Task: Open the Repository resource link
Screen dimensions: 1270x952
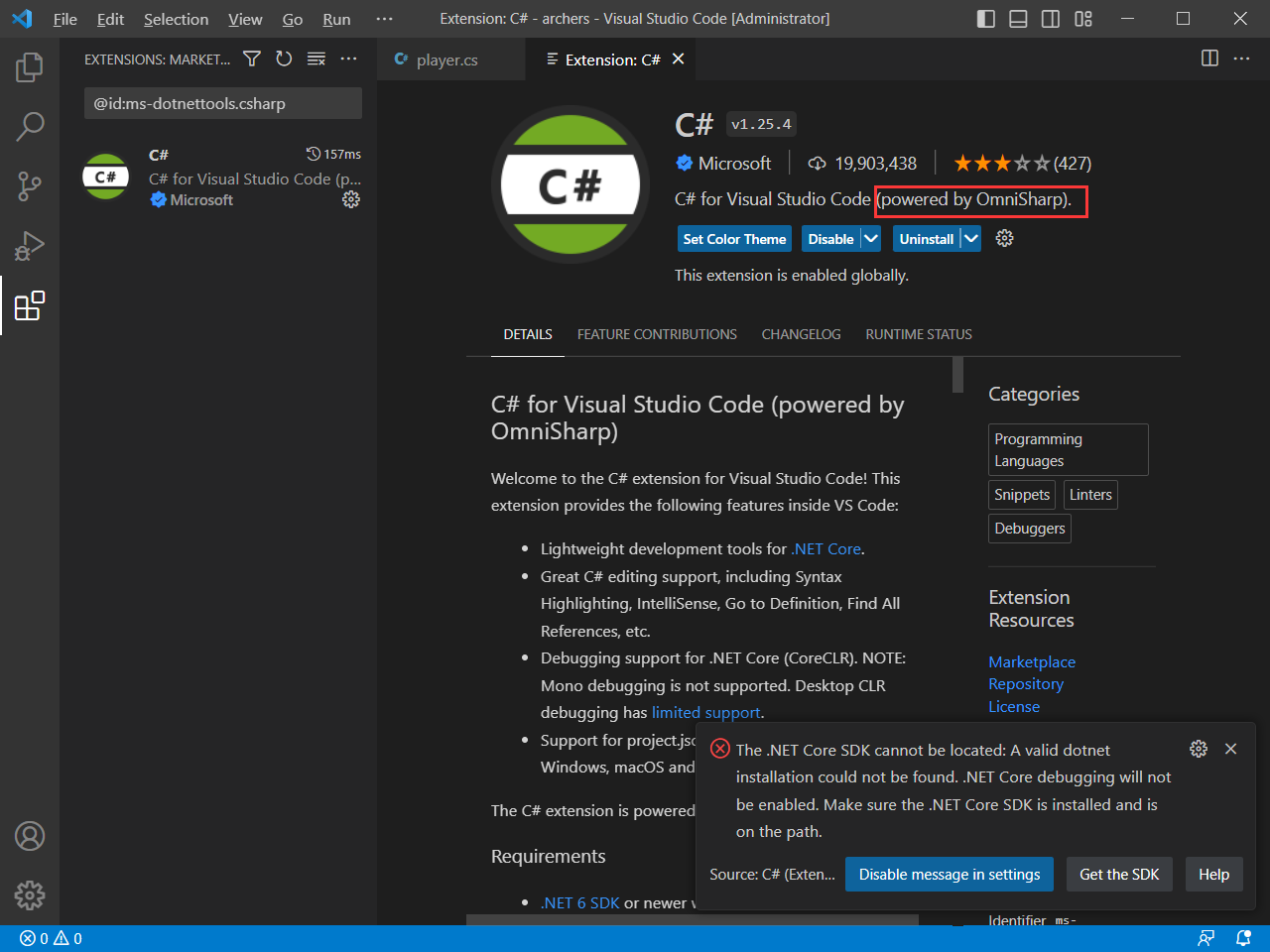Action: click(x=1026, y=684)
